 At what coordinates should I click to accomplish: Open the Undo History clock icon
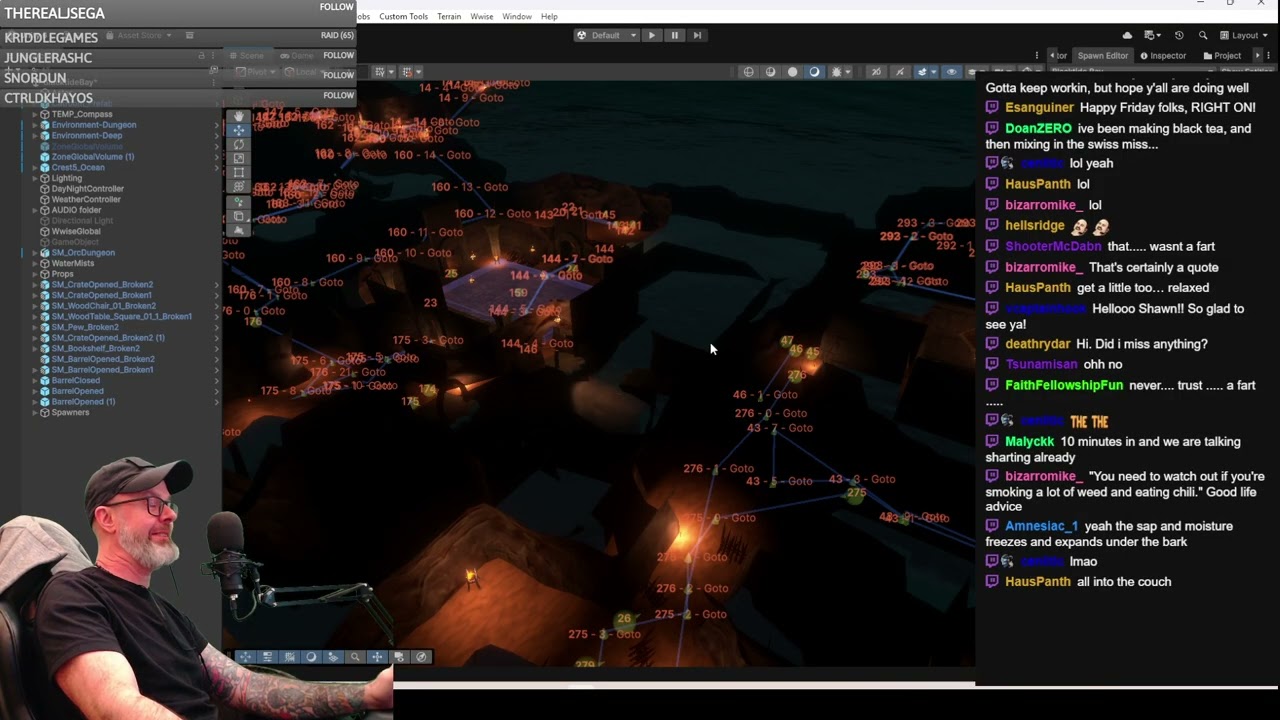1179,35
